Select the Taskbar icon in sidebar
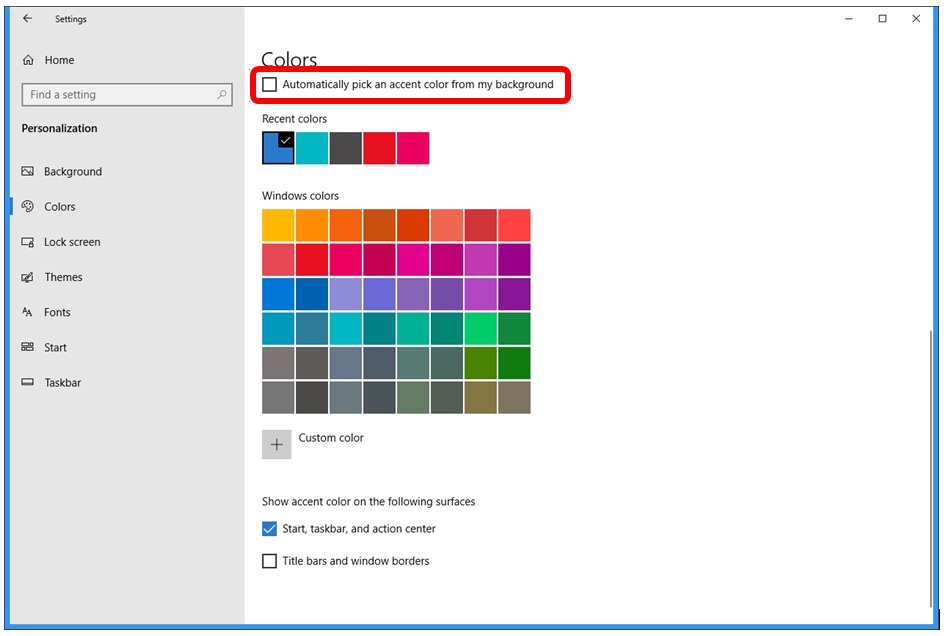The image size is (948, 636). click(x=28, y=383)
